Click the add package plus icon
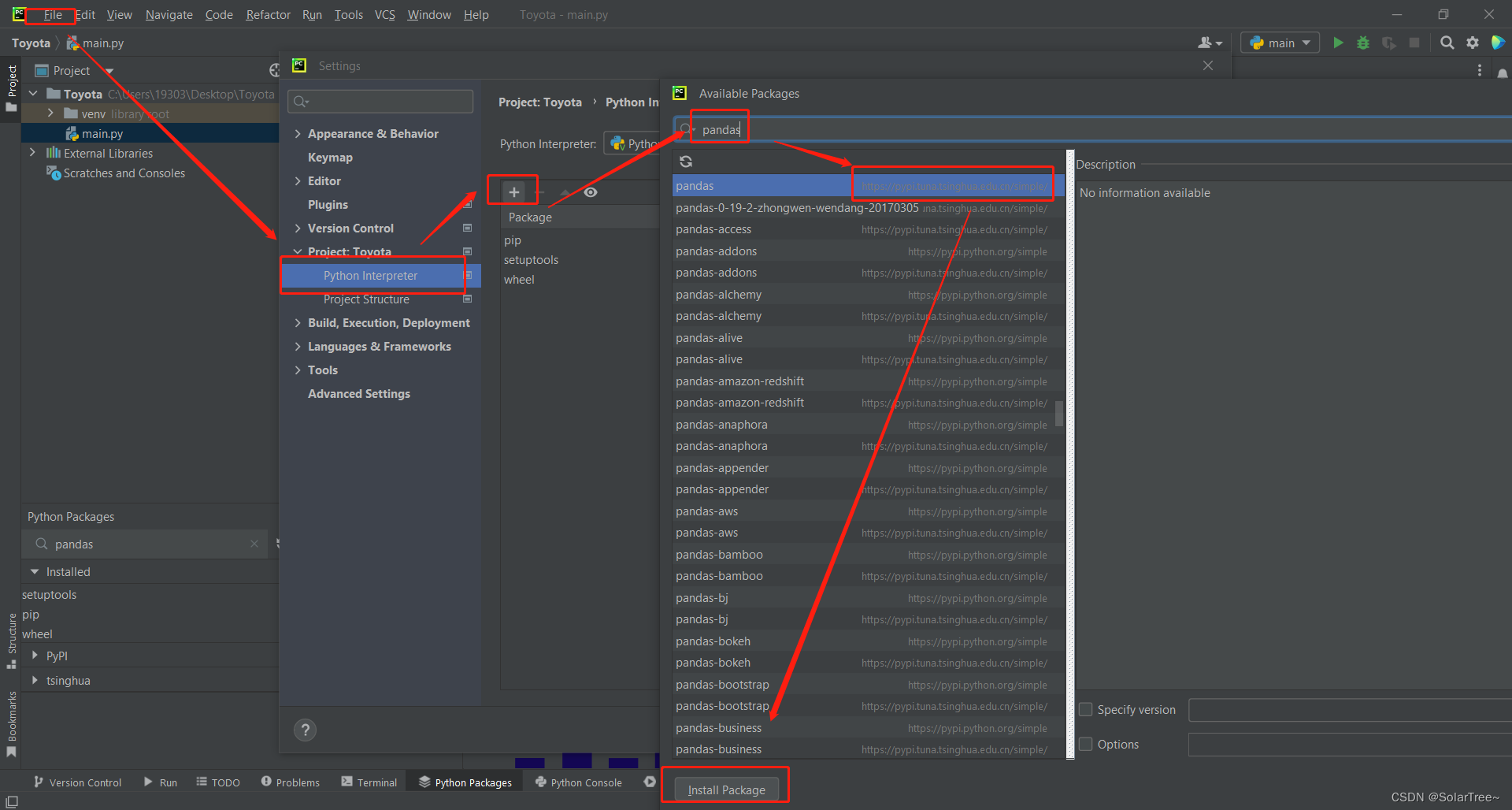The height and width of the screenshot is (810, 1512). [514, 192]
